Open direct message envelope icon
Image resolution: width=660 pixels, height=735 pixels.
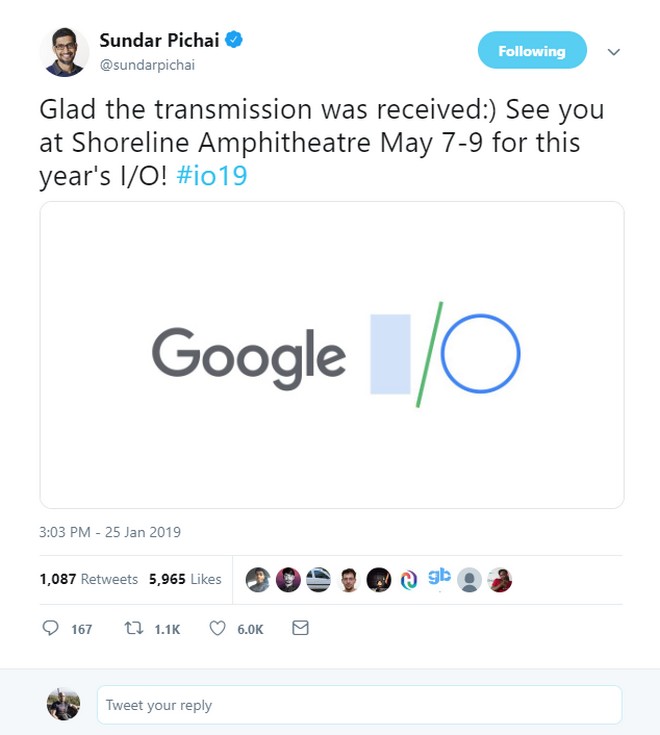click(299, 628)
